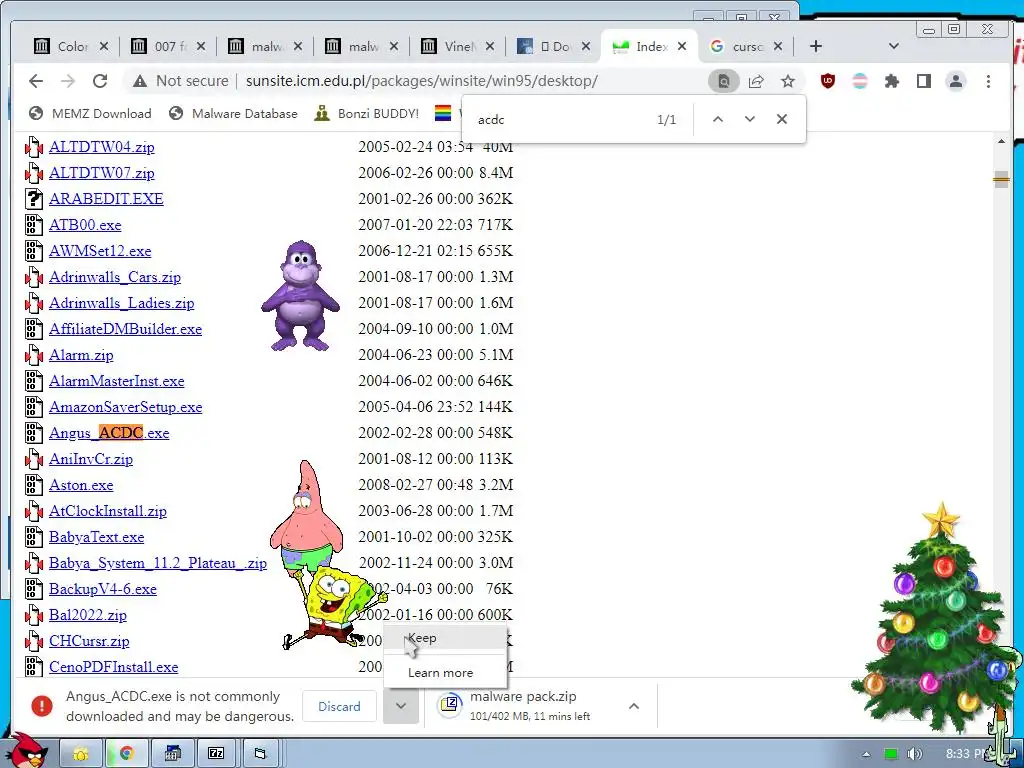This screenshot has height=768, width=1024.
Task: Expand malware pack.zip download options
Action: pos(633,706)
